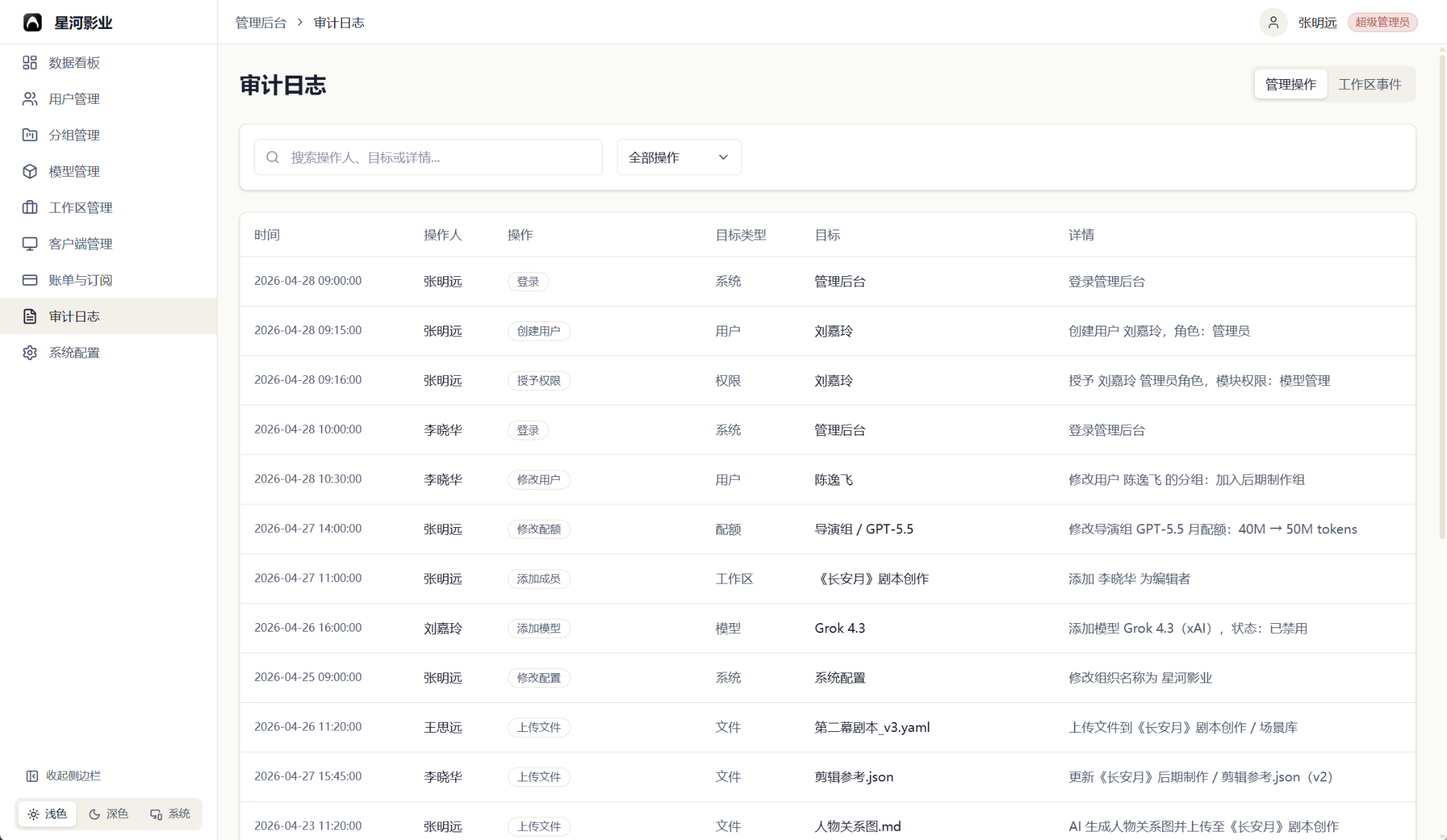Switch theme to 系统
1447x840 pixels.
(170, 814)
